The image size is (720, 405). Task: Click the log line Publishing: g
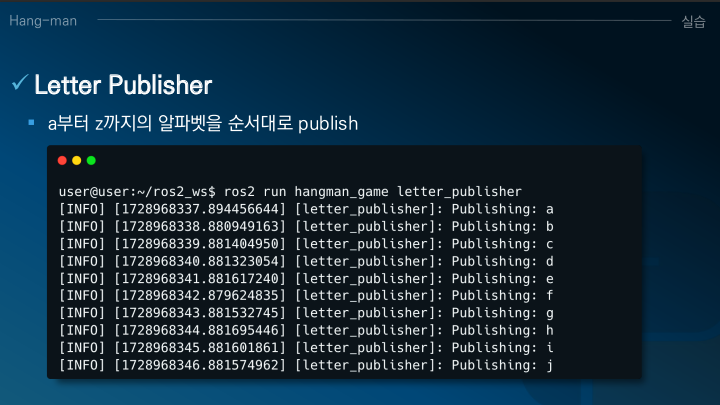click(x=306, y=313)
